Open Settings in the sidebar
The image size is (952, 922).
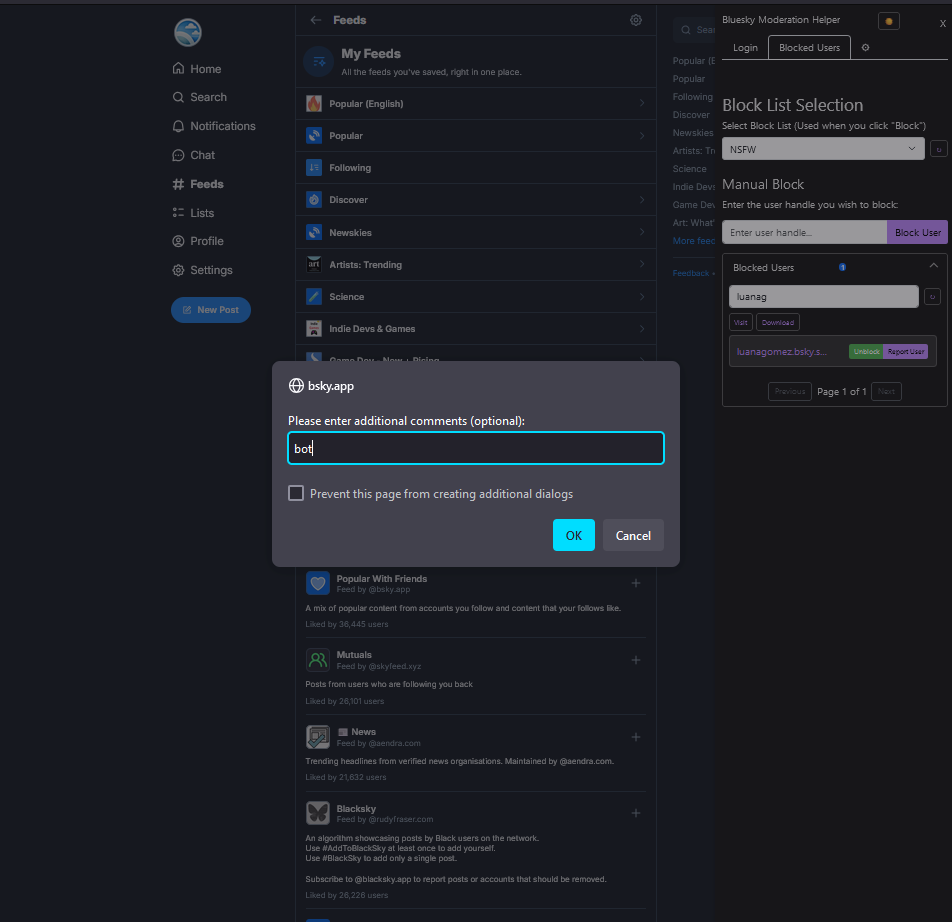202,270
